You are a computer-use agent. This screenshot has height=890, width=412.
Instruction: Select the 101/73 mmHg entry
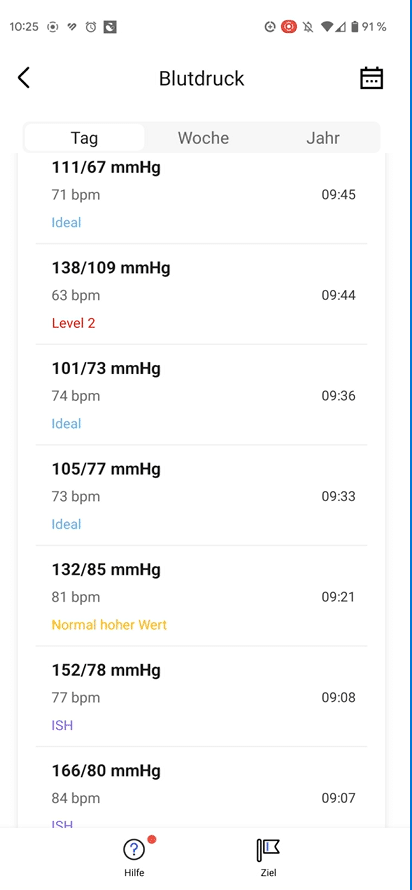click(x=201, y=395)
